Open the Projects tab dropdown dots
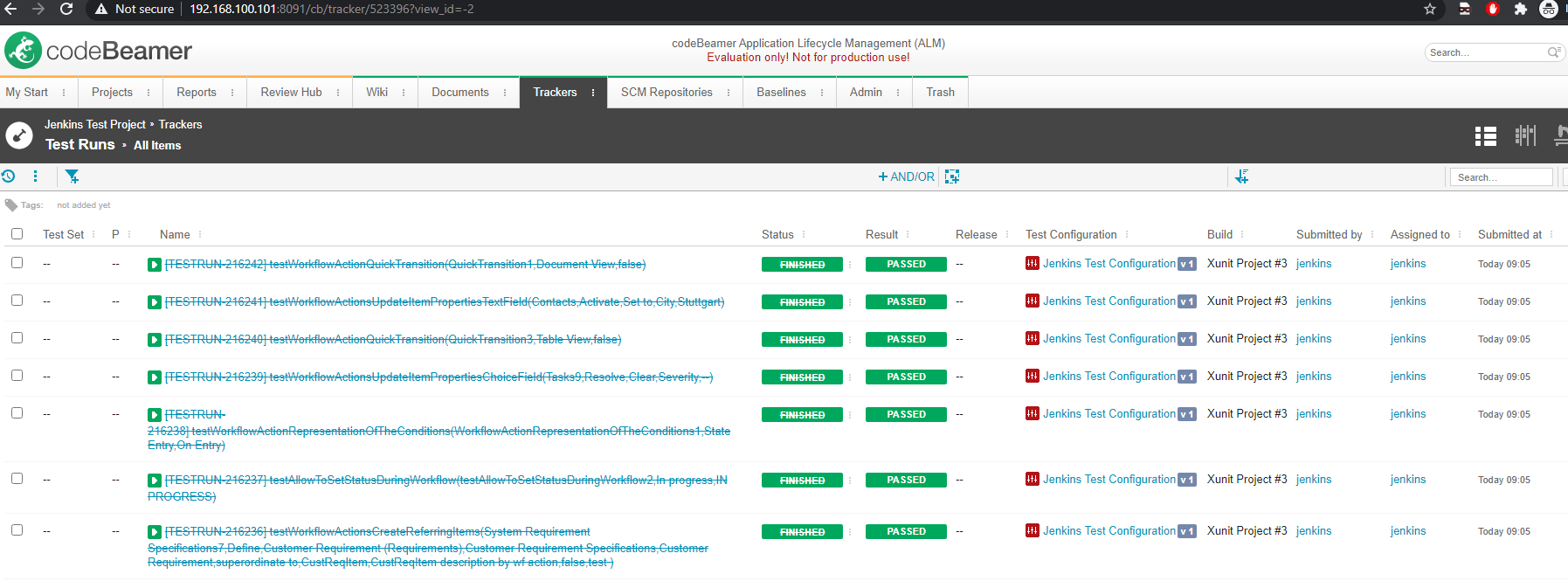1568x588 pixels. coord(149,93)
